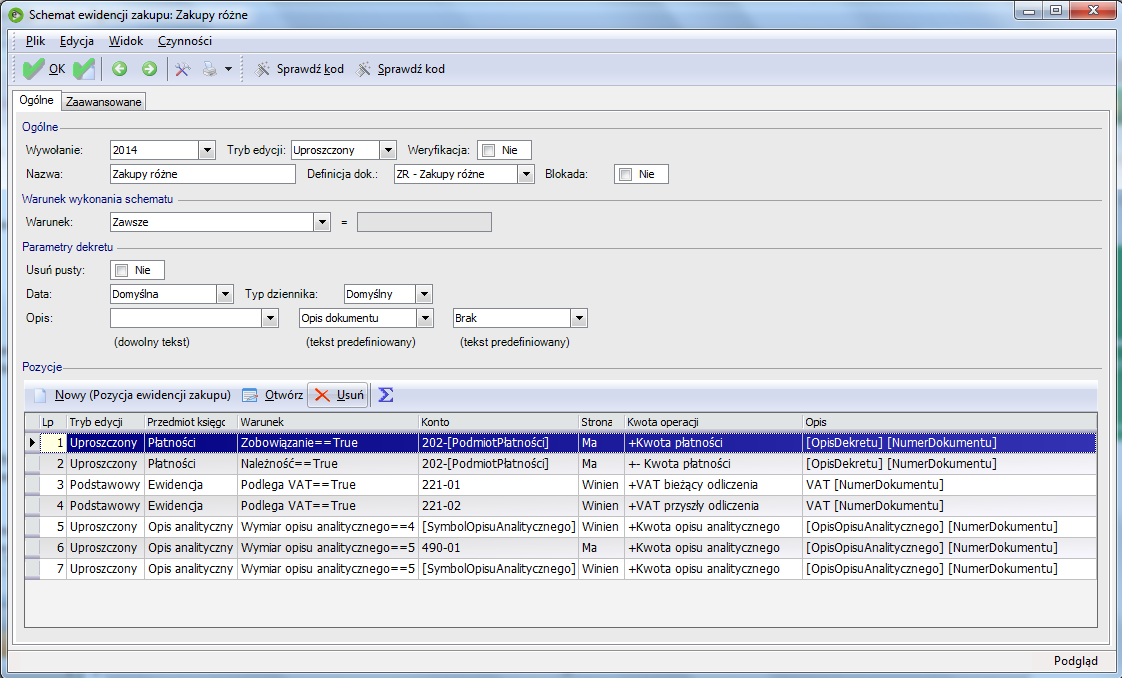1122x678 pixels.
Task: Open the Wywołanie 2014 dropdown
Action: click(x=207, y=150)
